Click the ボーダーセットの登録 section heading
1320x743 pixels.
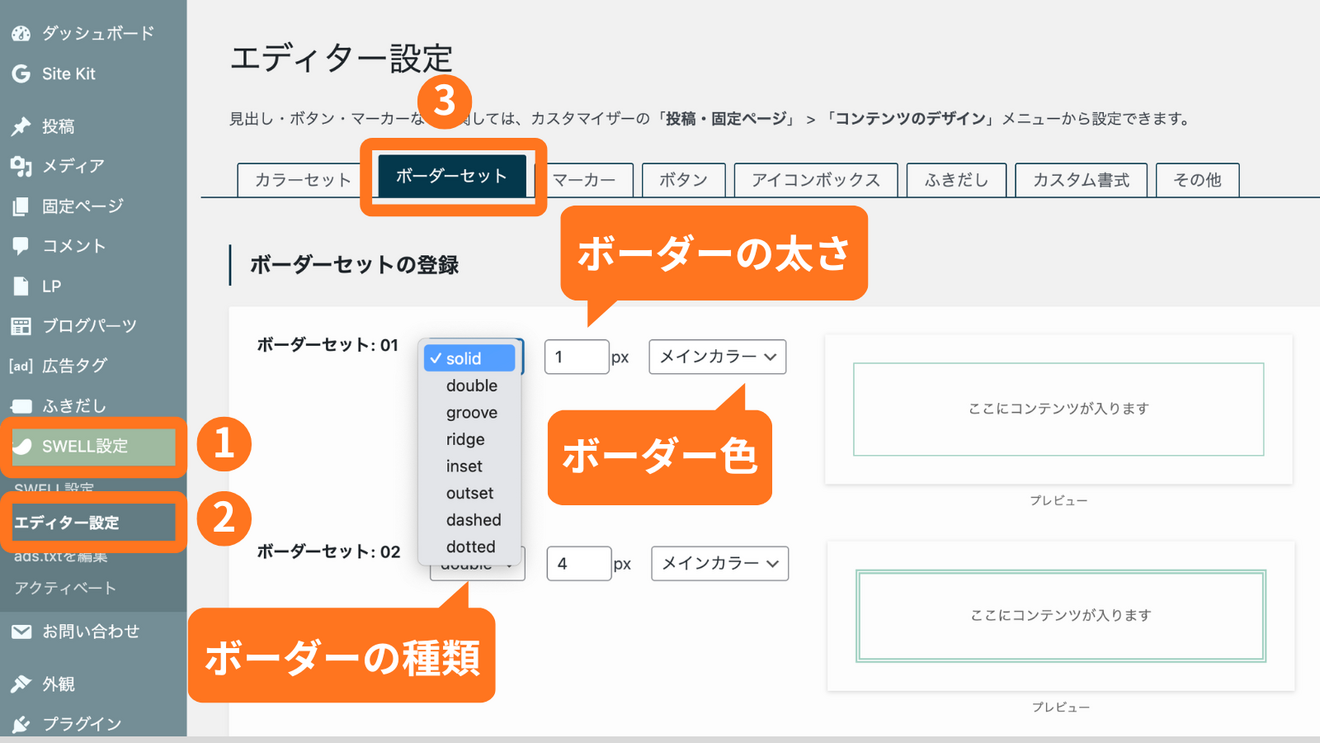(x=354, y=265)
